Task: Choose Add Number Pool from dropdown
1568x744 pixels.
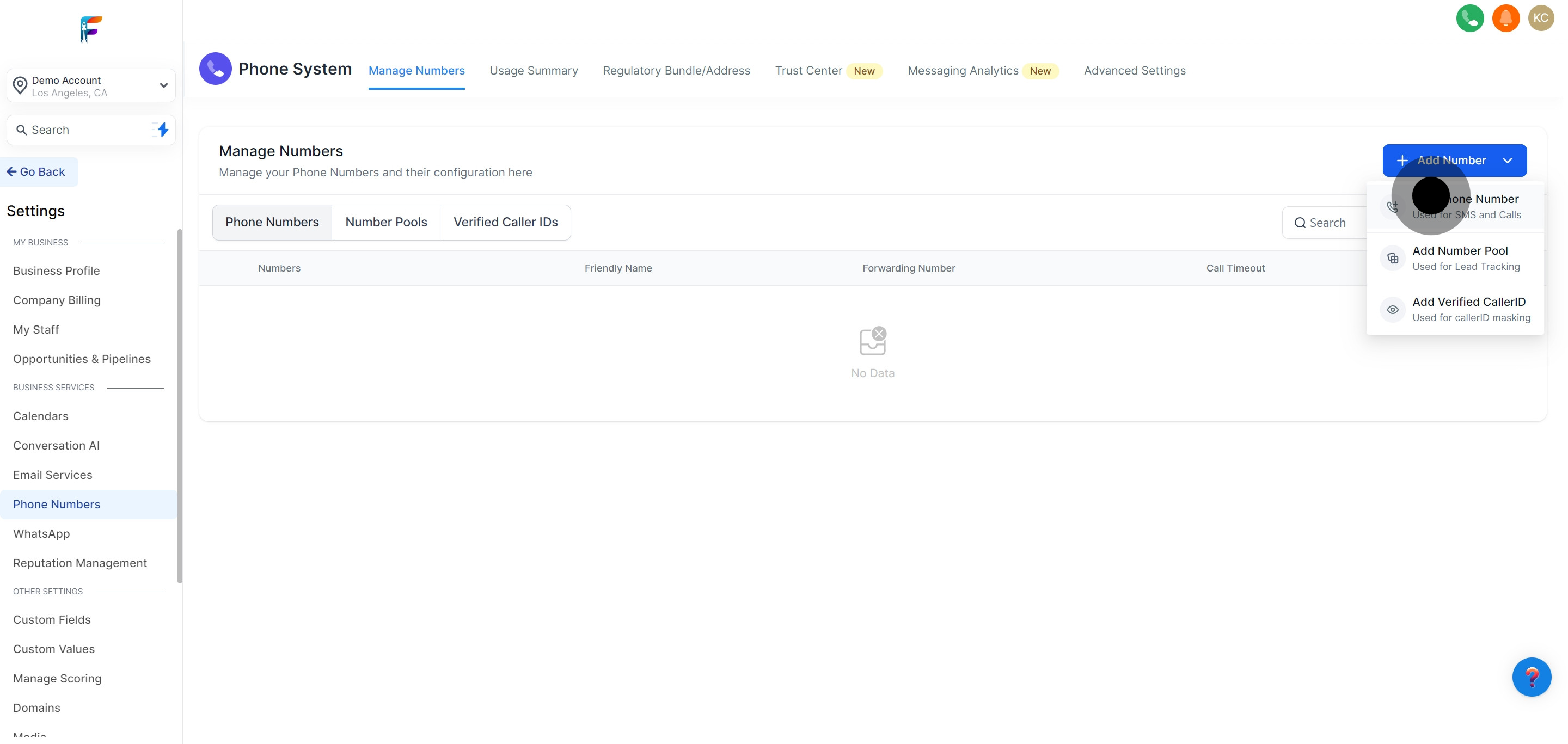Action: (x=1460, y=258)
